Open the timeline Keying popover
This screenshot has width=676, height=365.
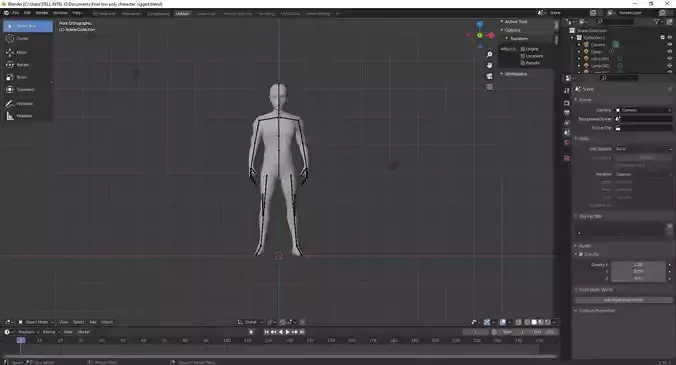(50, 332)
